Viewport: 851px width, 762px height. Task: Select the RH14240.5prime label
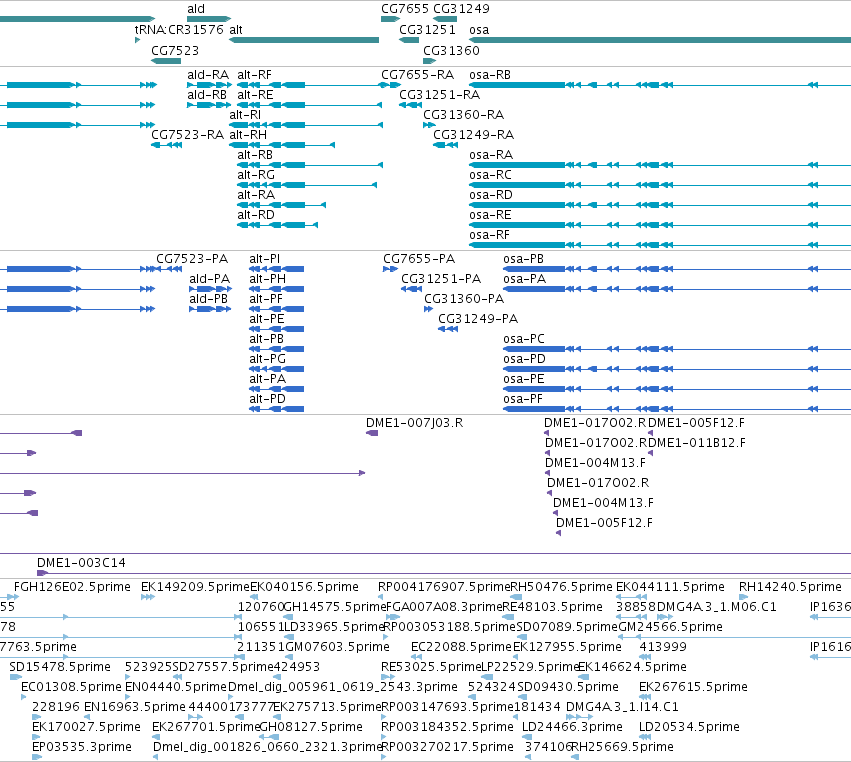tap(790, 587)
